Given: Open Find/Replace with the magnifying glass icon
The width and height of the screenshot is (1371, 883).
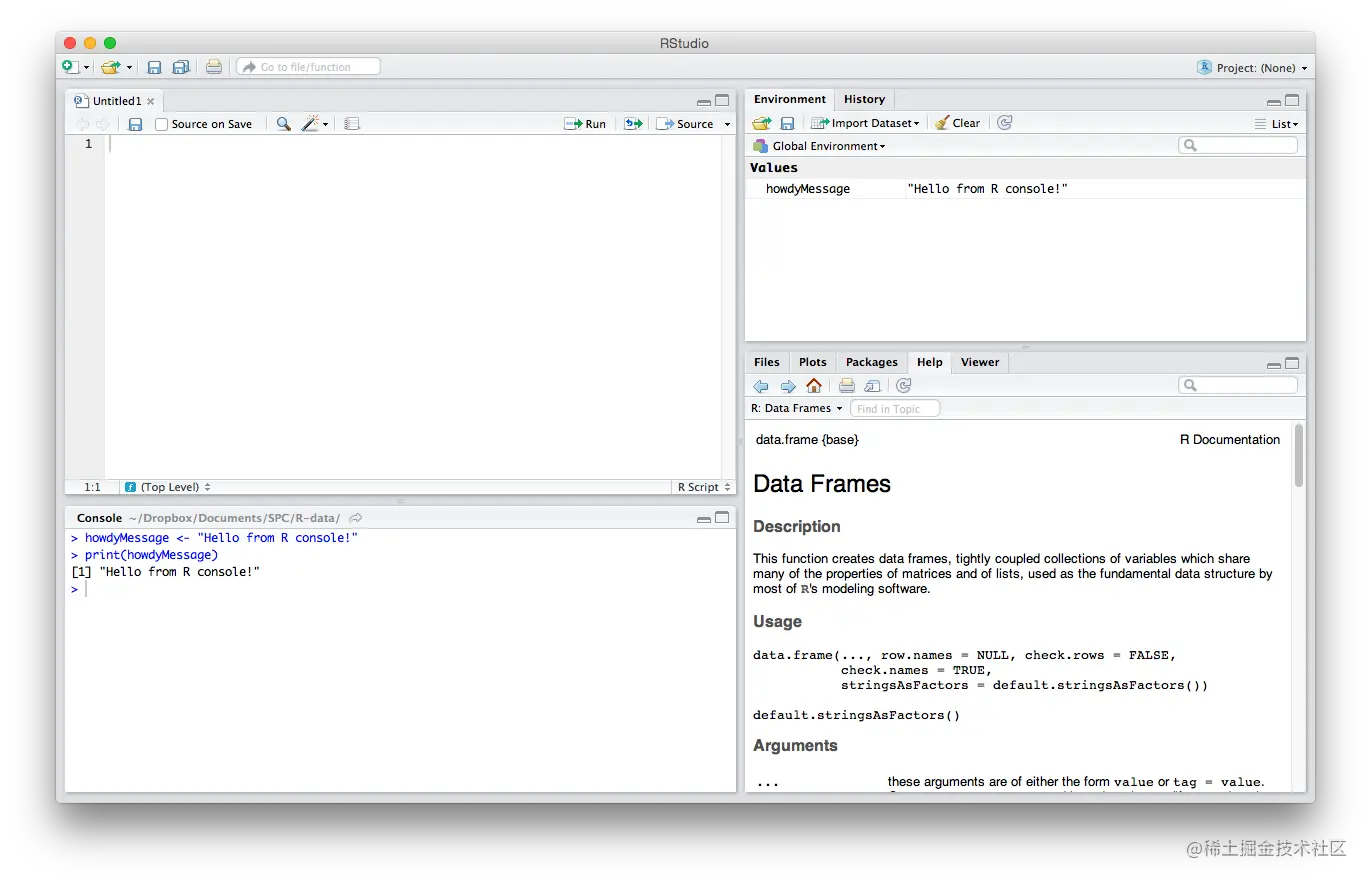Looking at the screenshot, I should (282, 123).
